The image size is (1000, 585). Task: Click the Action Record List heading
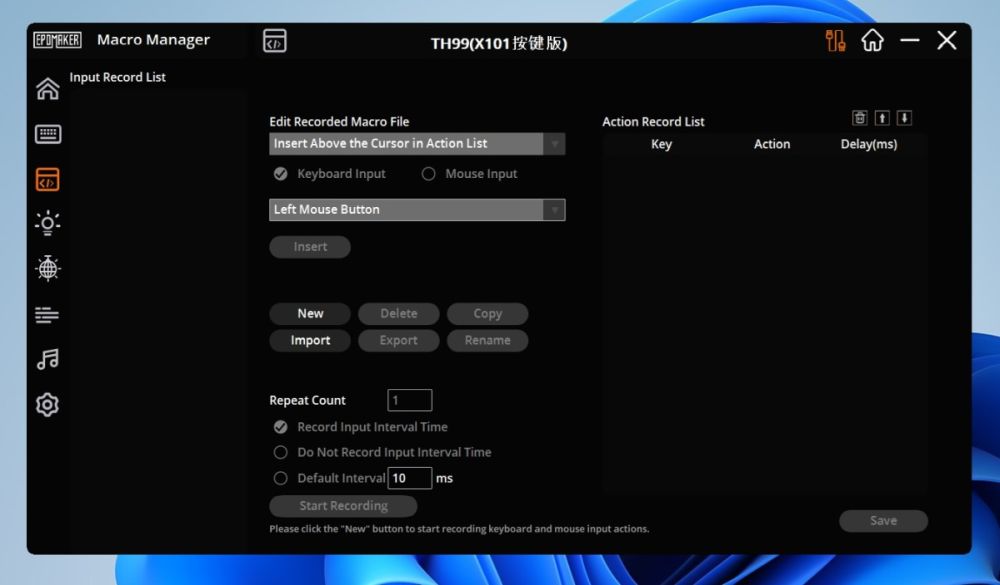point(653,122)
